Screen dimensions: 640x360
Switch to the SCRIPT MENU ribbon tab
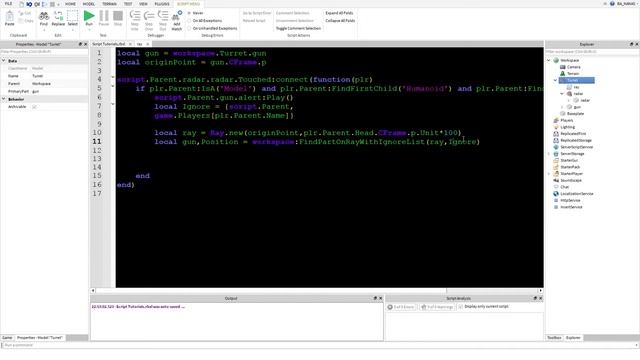click(189, 4)
